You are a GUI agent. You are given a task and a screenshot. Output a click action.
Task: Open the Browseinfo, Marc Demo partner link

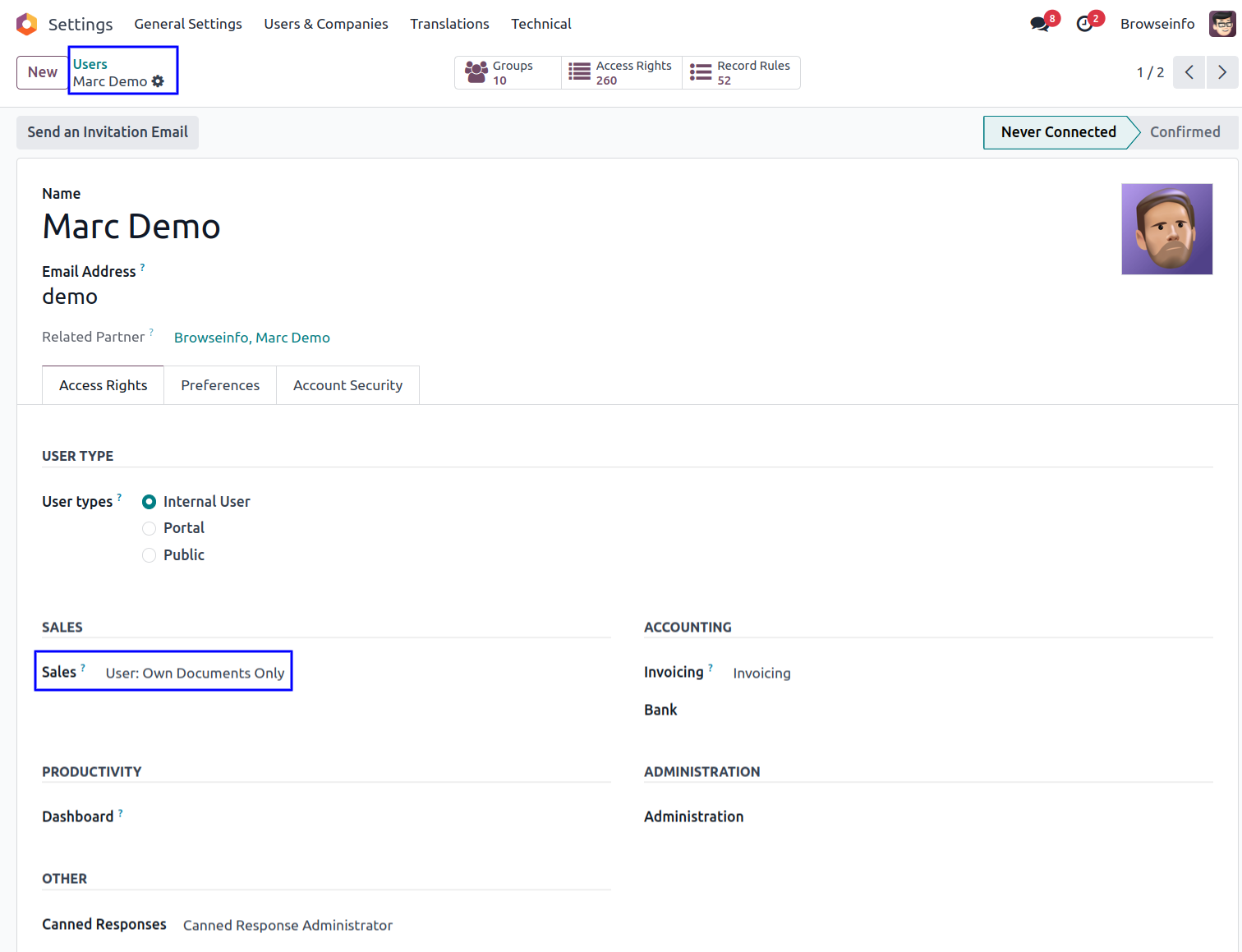(251, 338)
